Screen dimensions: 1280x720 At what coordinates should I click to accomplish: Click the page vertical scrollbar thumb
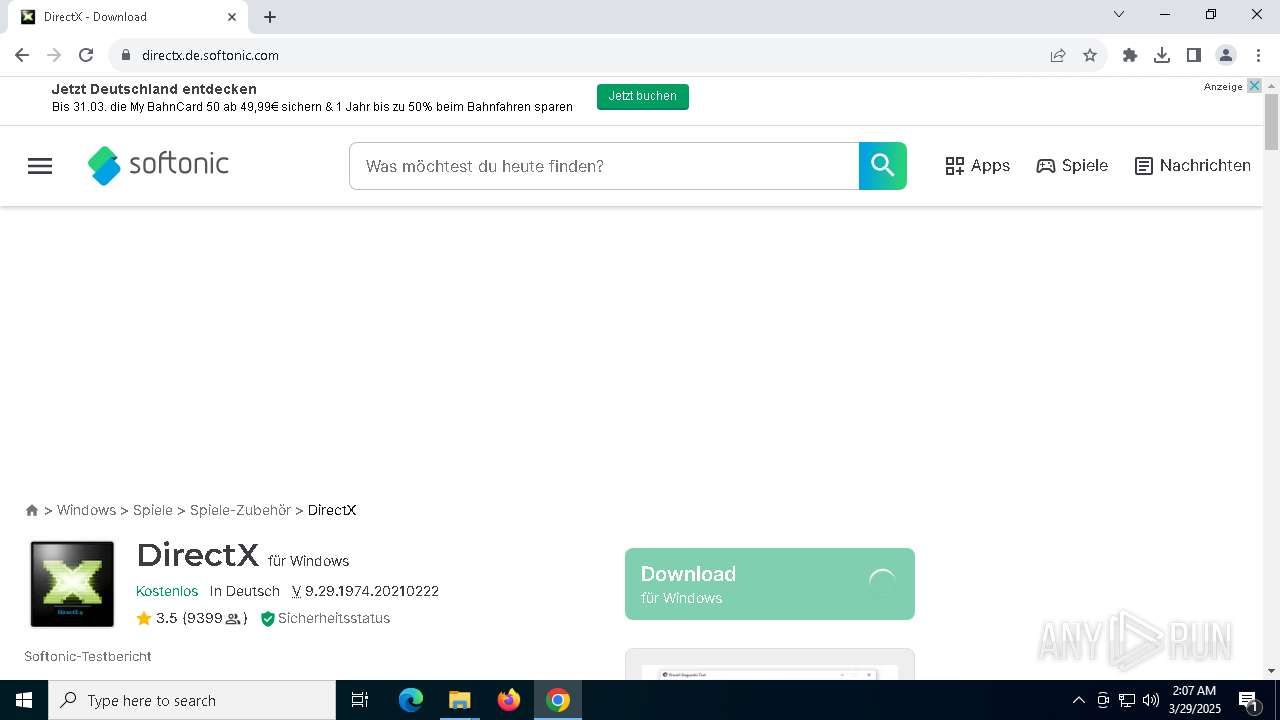pyautogui.click(x=1271, y=122)
